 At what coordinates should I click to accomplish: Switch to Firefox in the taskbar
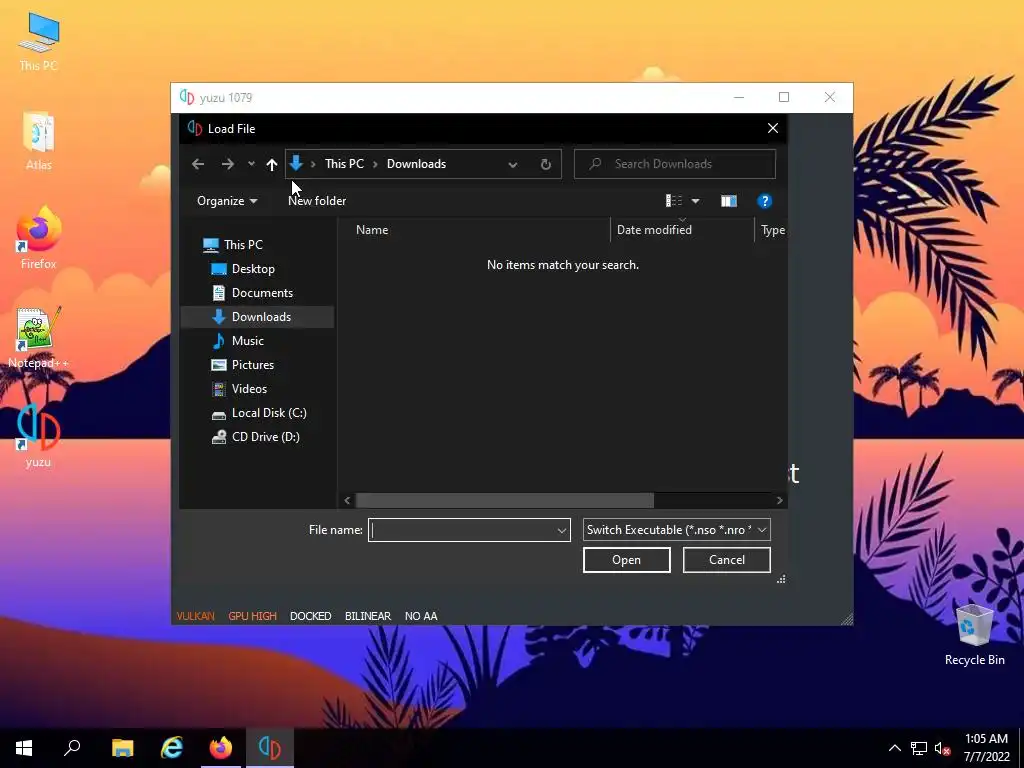(x=221, y=748)
